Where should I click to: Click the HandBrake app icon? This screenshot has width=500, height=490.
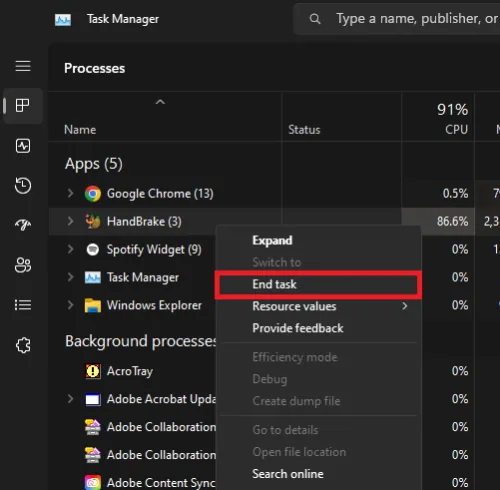(x=93, y=221)
